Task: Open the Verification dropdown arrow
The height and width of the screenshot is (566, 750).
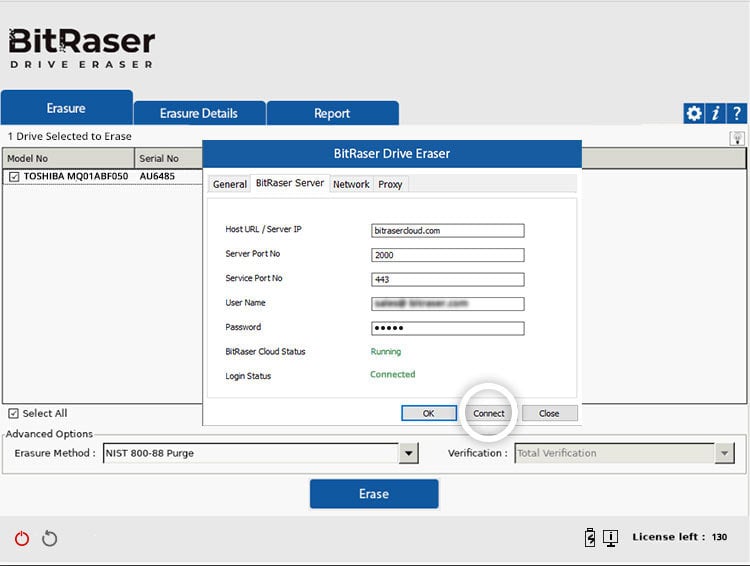Action: 724,453
